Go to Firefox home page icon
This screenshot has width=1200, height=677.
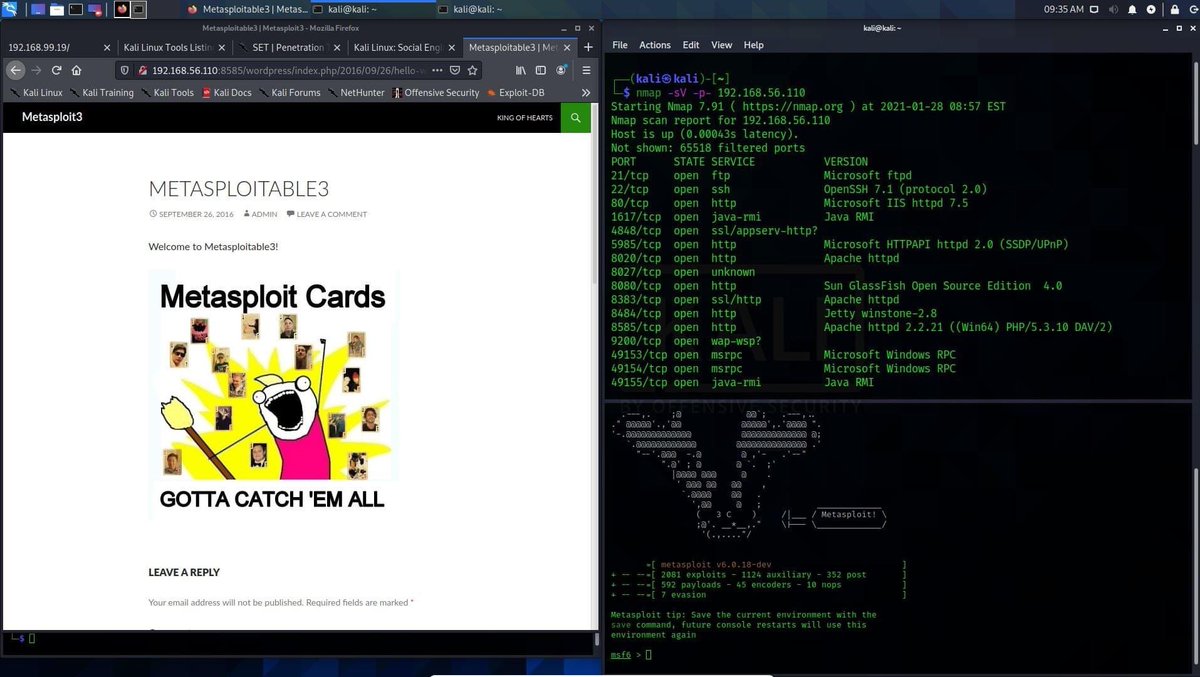click(x=76, y=70)
